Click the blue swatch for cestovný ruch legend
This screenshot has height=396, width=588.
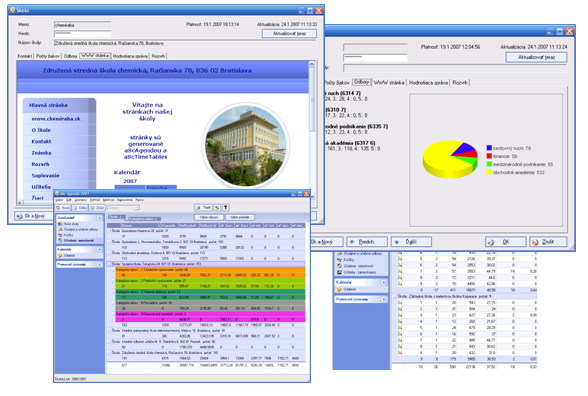pyautogui.click(x=489, y=148)
